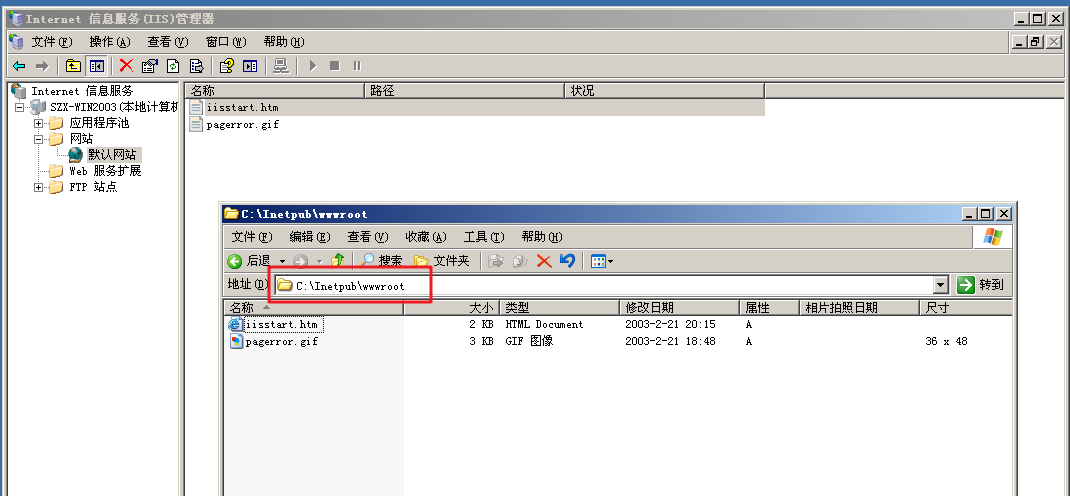This screenshot has height=496, width=1070.
Task: Click the blue Undo arrow in Explorer toolbar
Action: (567, 261)
